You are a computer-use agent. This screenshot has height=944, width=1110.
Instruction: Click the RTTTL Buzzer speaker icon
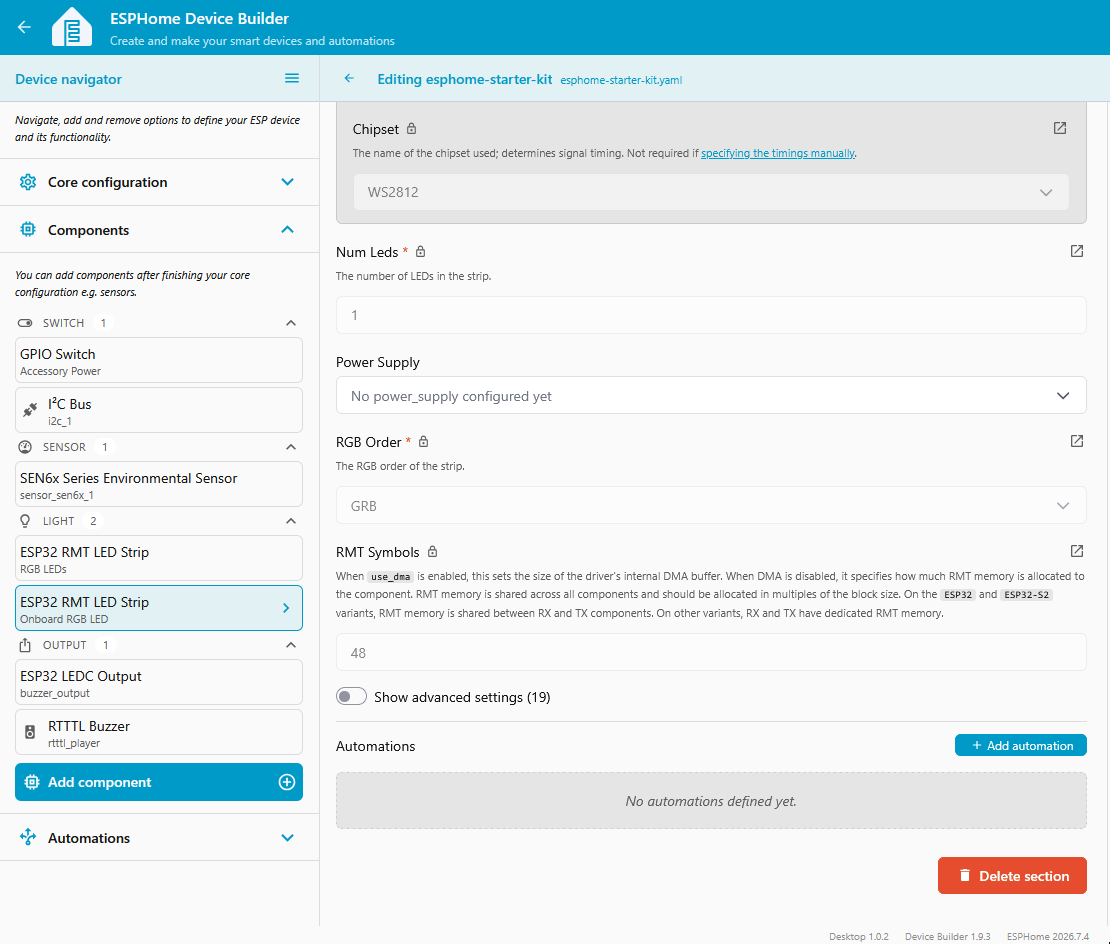30,732
